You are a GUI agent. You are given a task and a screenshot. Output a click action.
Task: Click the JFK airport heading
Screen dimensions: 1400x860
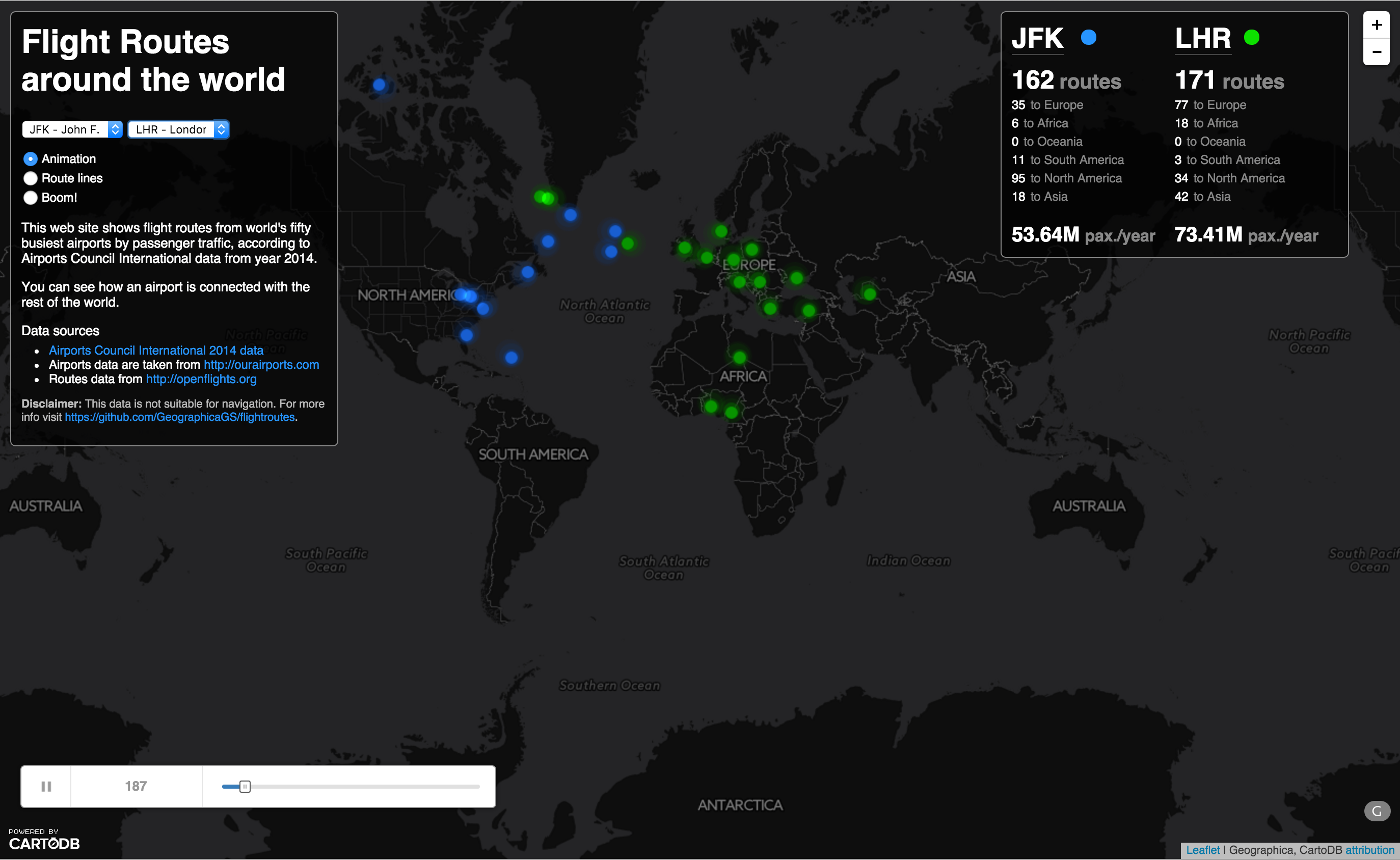point(1037,39)
